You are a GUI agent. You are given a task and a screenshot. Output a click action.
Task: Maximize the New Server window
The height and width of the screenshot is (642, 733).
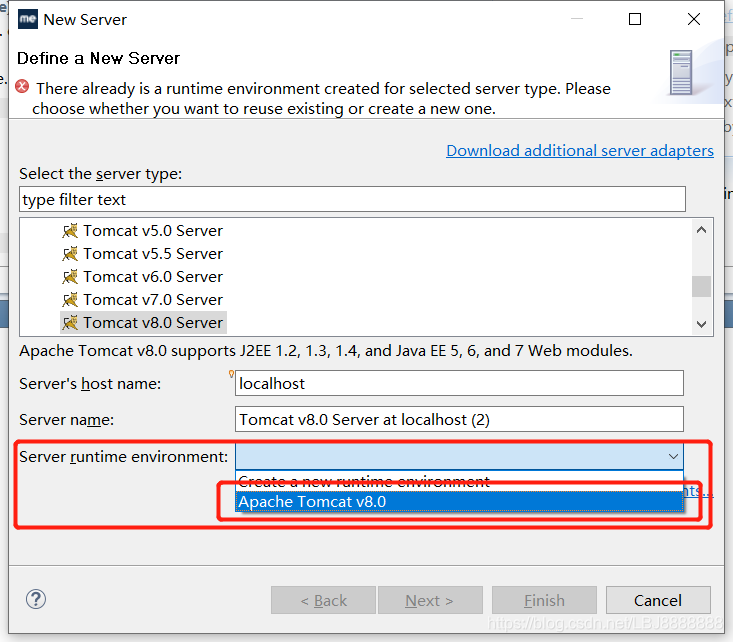tap(635, 19)
